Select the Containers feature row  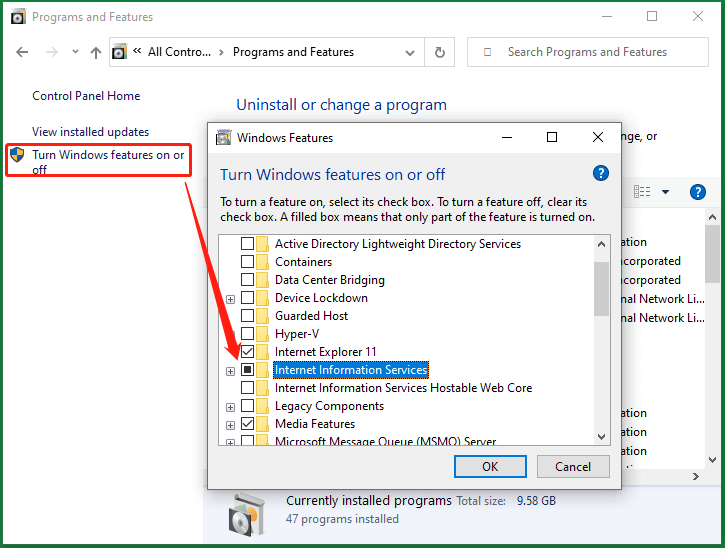pyautogui.click(x=303, y=262)
